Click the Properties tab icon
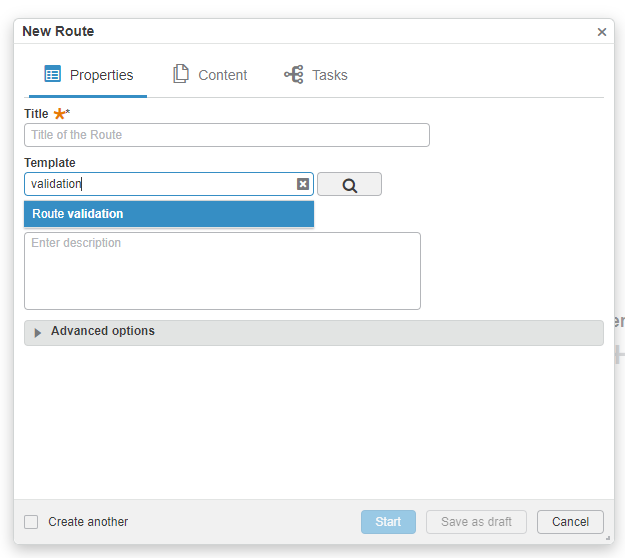625x558 pixels. 52,74
